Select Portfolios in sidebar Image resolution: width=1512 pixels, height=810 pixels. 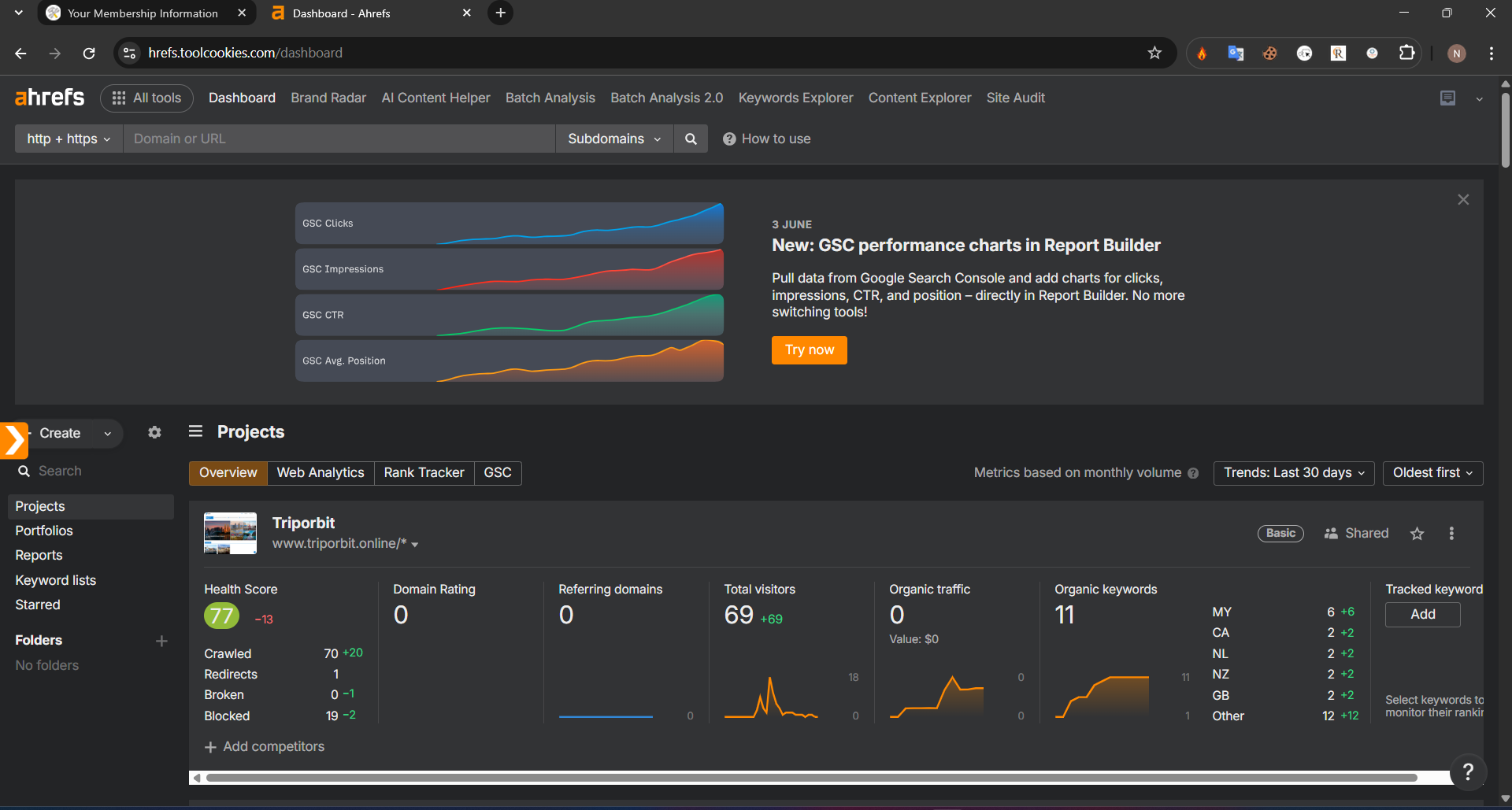pos(44,531)
